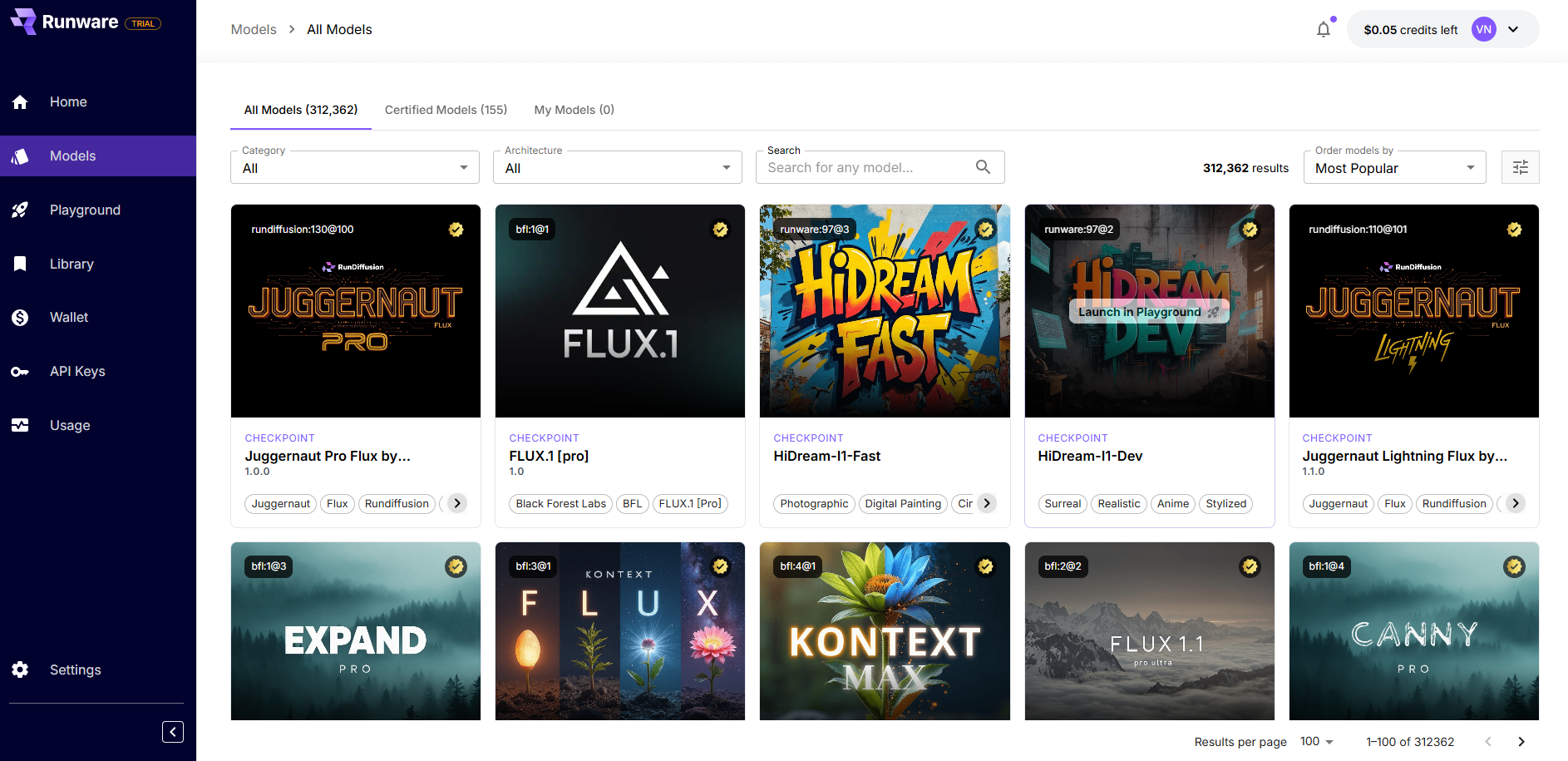Open the FLUX.1 [pro] model thumbnail
The width and height of the screenshot is (1568, 761).
pos(620,311)
